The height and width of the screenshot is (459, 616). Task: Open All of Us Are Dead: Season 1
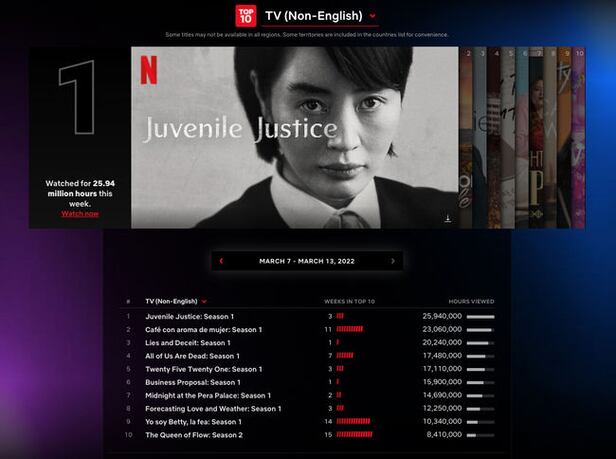pyautogui.click(x=192, y=355)
